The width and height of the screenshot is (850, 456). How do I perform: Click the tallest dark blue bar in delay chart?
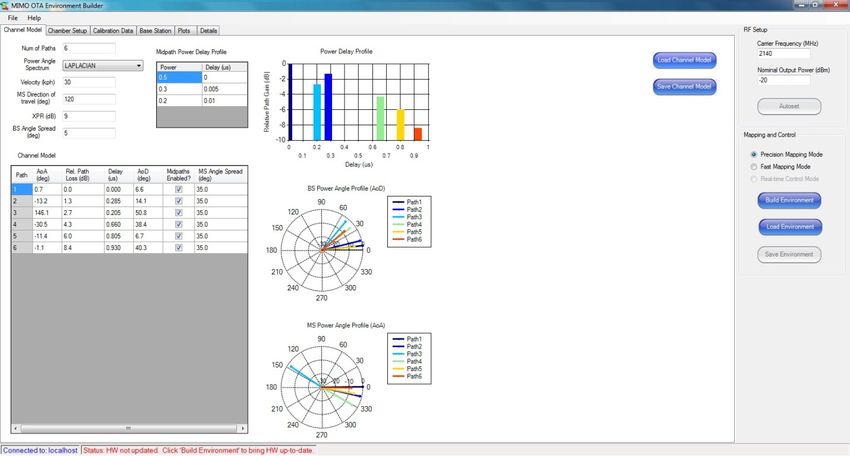tap(290, 102)
